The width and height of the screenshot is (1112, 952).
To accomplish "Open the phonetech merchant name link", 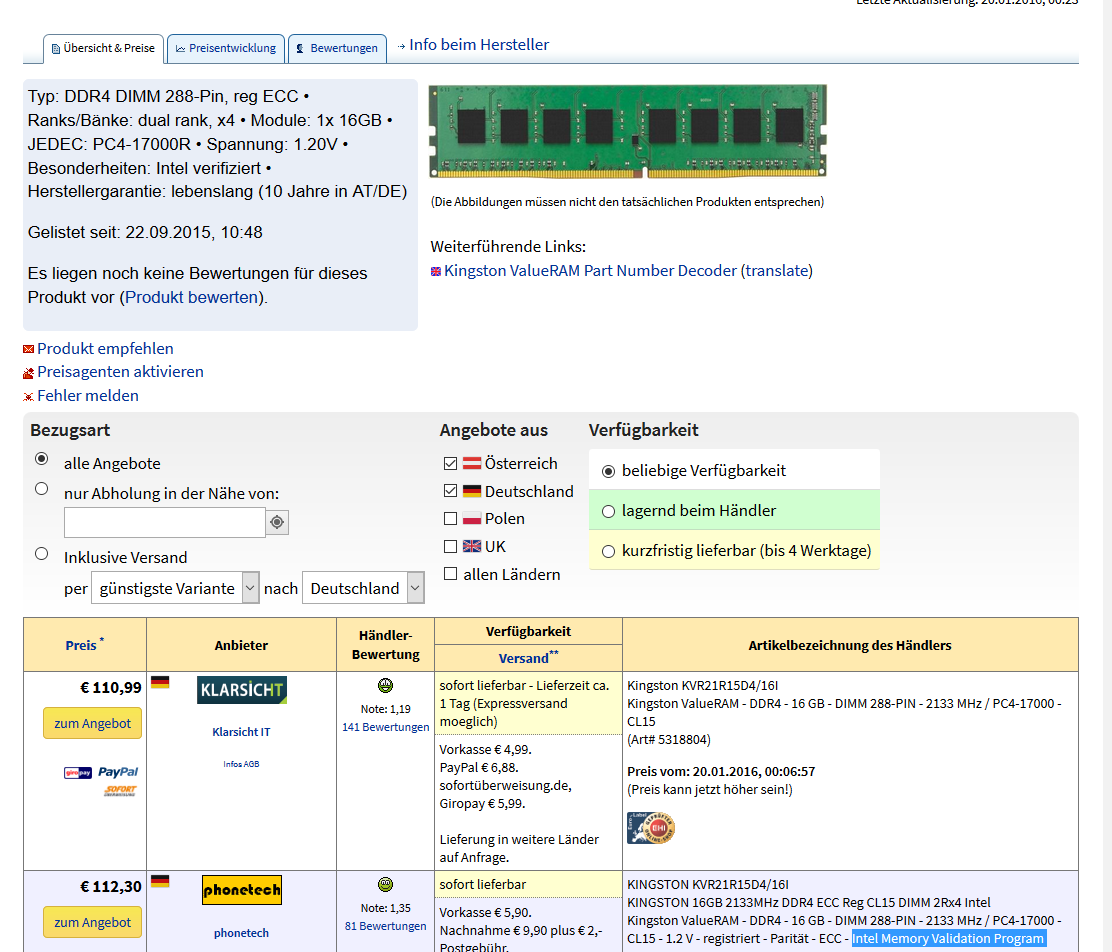I will point(241,933).
